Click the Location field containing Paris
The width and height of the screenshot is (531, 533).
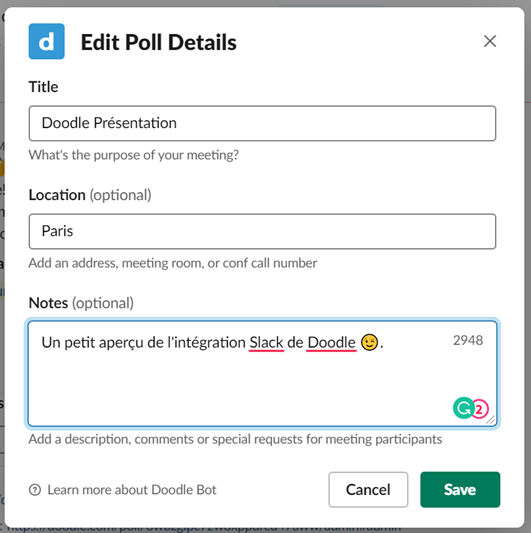pos(262,231)
